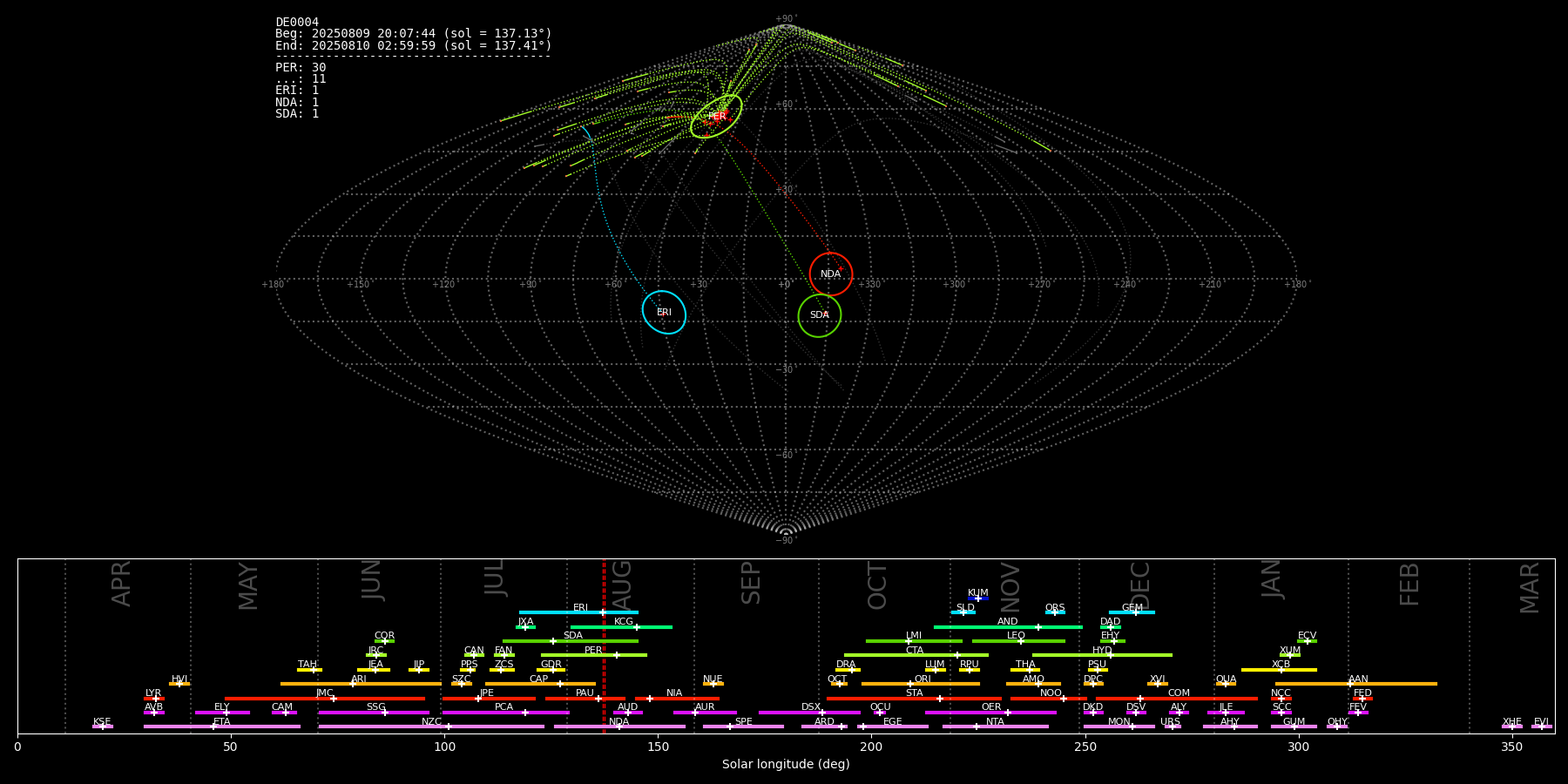Image resolution: width=1568 pixels, height=784 pixels.
Task: Click the 'NDA: 1' count entry
Action: pos(297,103)
